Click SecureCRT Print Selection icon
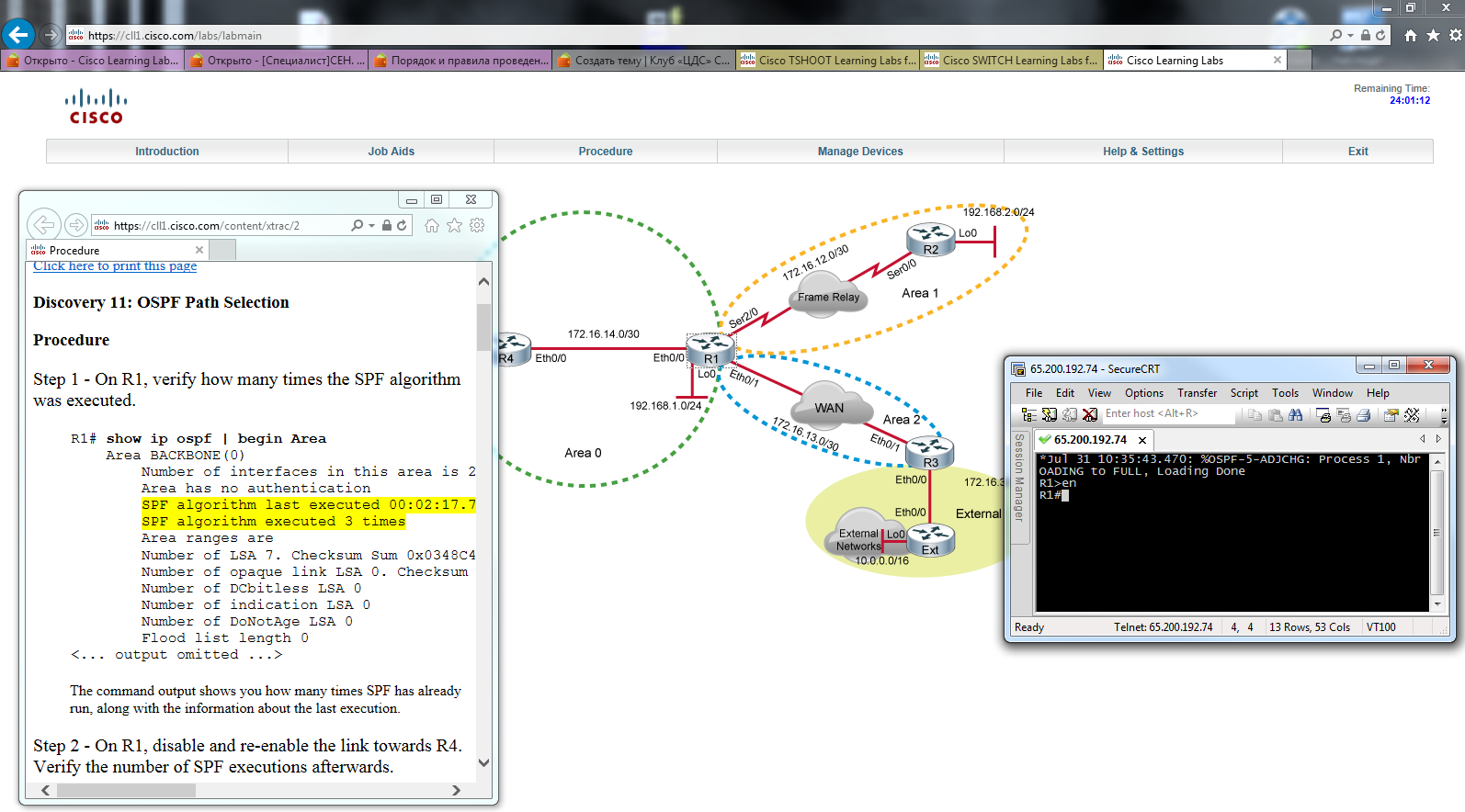This screenshot has width=1465, height=812. (x=1344, y=415)
